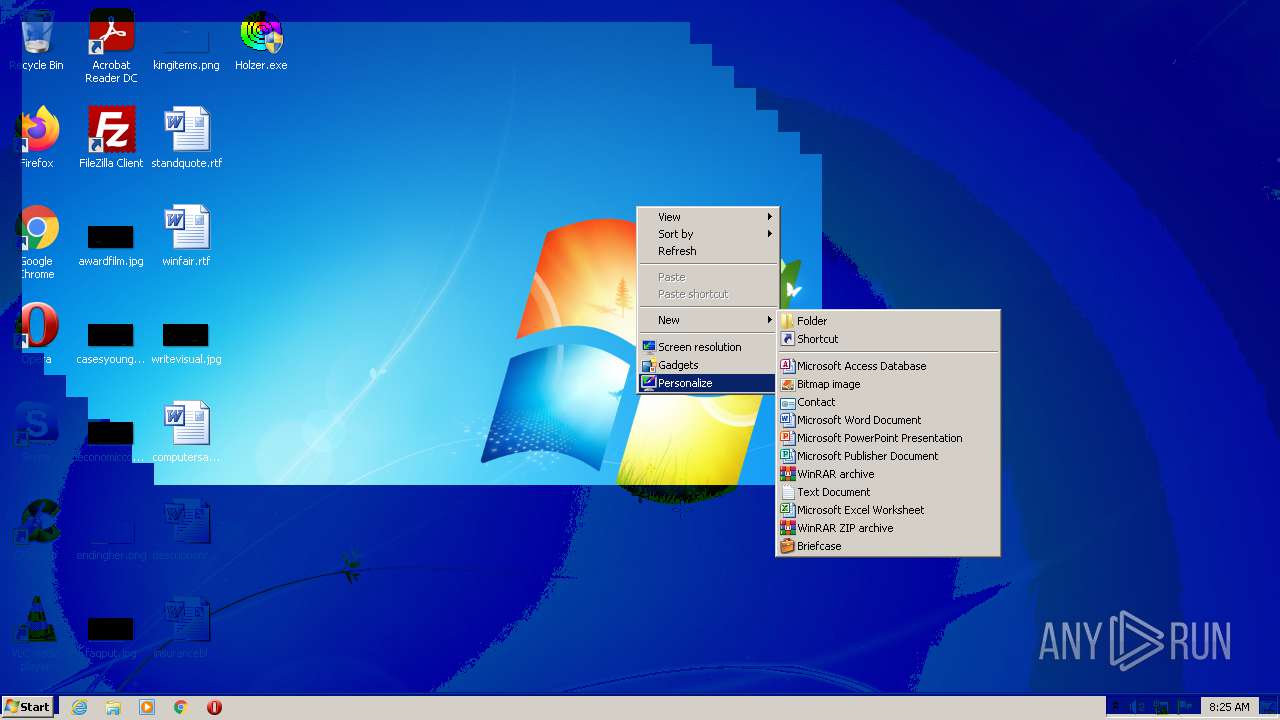
Task: Create a new Microsoft Access Database
Action: click(x=888, y=366)
